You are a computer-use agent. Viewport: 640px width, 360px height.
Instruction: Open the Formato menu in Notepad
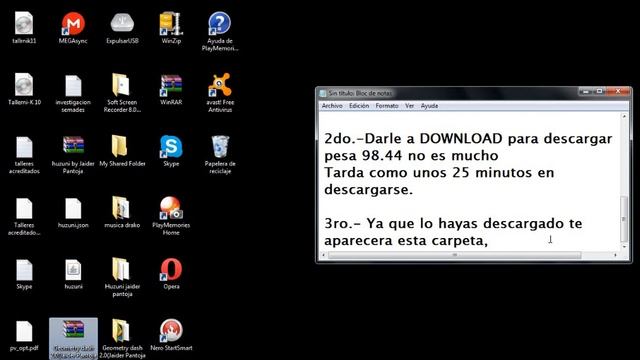[387, 106]
